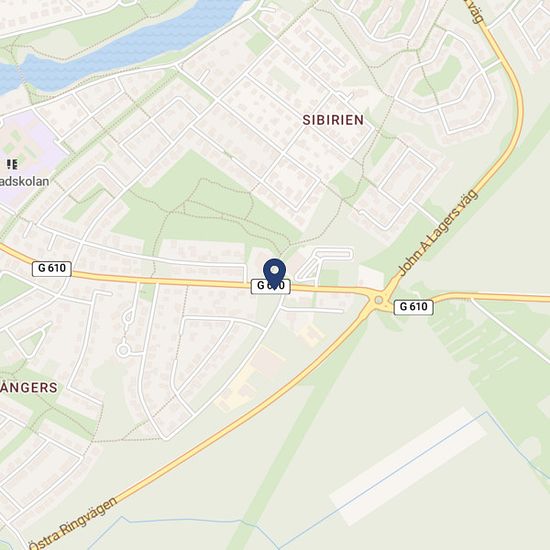
Task: Click the long white strip in southeast field
Action: [409, 467]
